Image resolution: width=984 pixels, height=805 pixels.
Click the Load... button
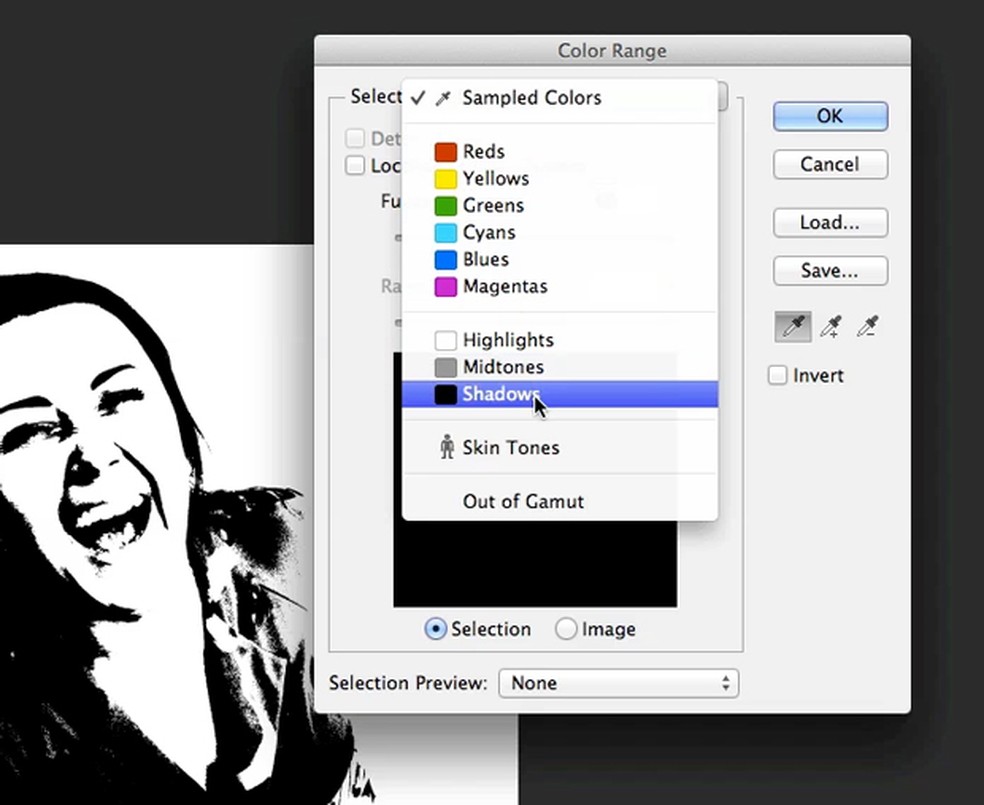[x=830, y=222]
